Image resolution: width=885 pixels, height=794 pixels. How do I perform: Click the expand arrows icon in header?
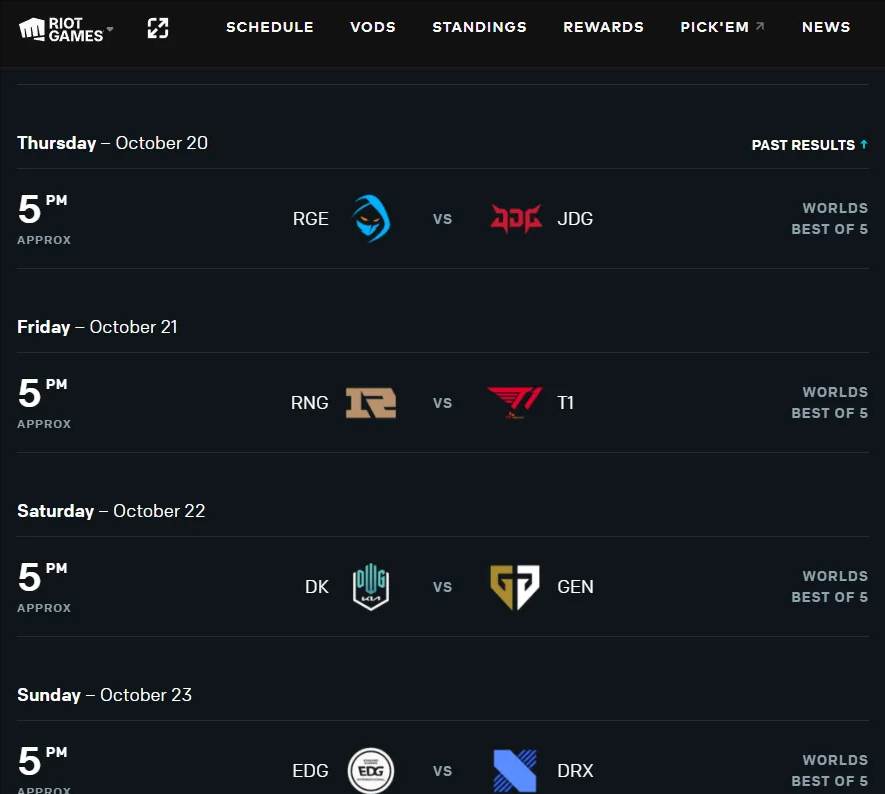point(158,28)
